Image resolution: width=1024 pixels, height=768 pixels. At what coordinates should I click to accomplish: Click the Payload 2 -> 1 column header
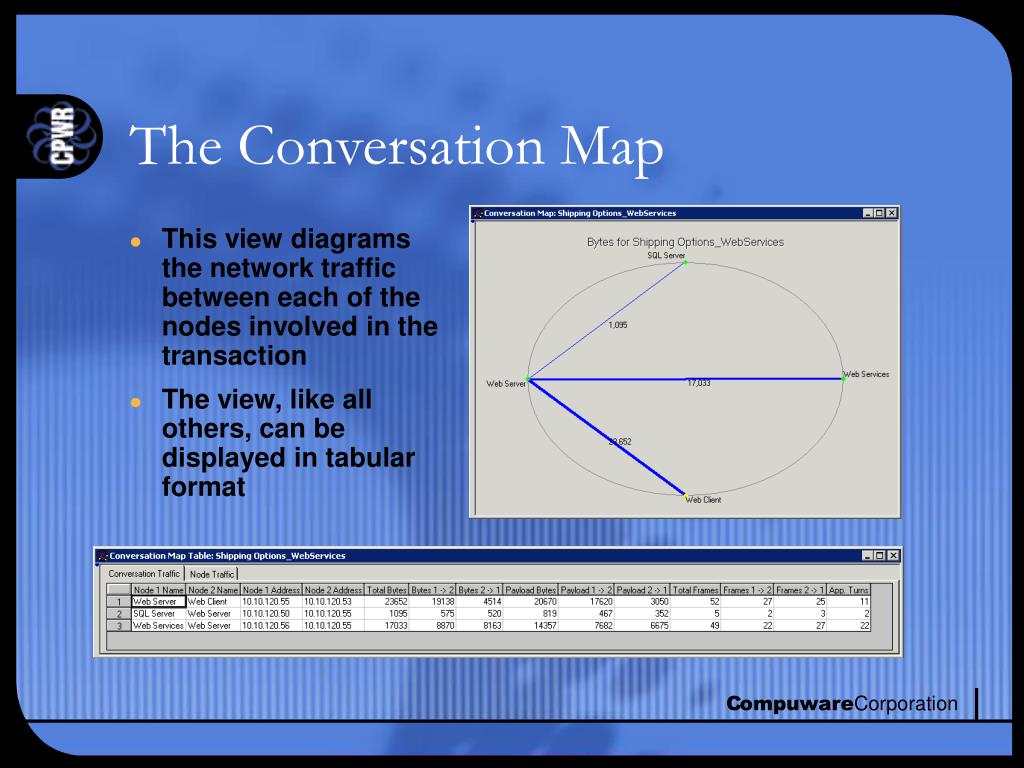pyautogui.click(x=642, y=590)
